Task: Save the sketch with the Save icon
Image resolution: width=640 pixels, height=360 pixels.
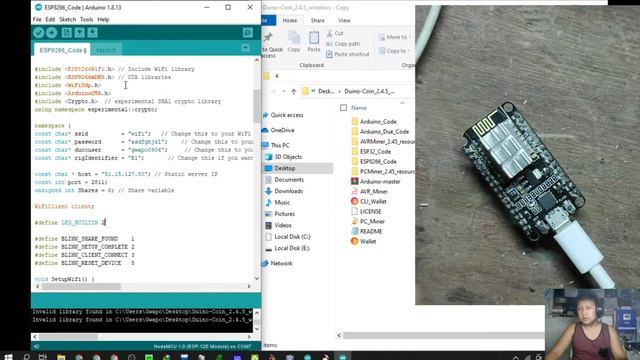Action: 92,33
